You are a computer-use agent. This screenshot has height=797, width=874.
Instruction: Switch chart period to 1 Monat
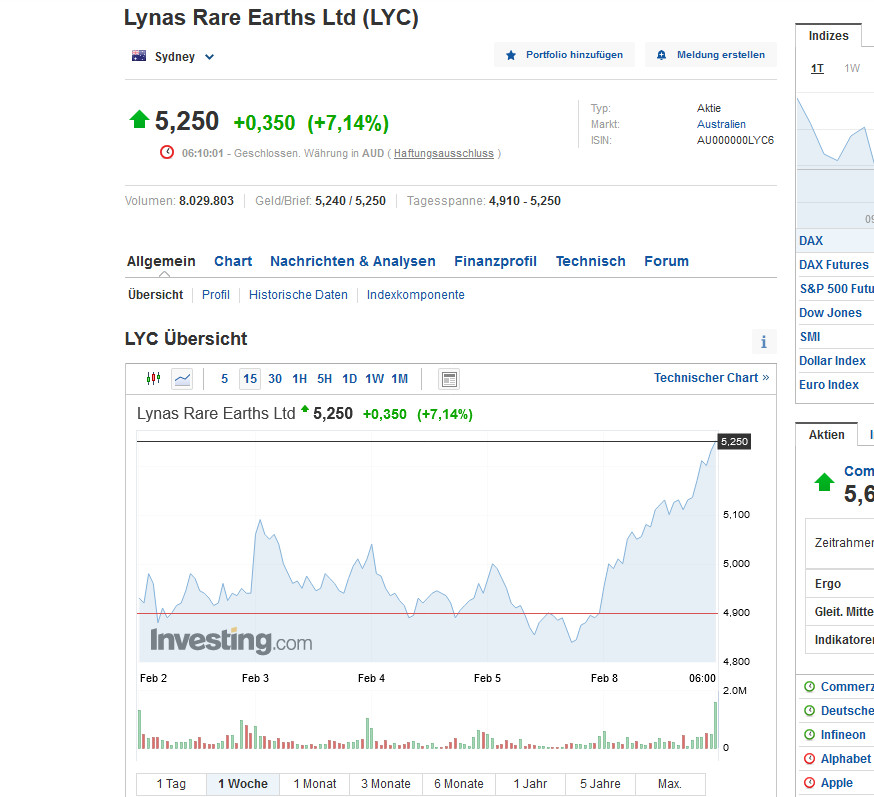point(314,784)
